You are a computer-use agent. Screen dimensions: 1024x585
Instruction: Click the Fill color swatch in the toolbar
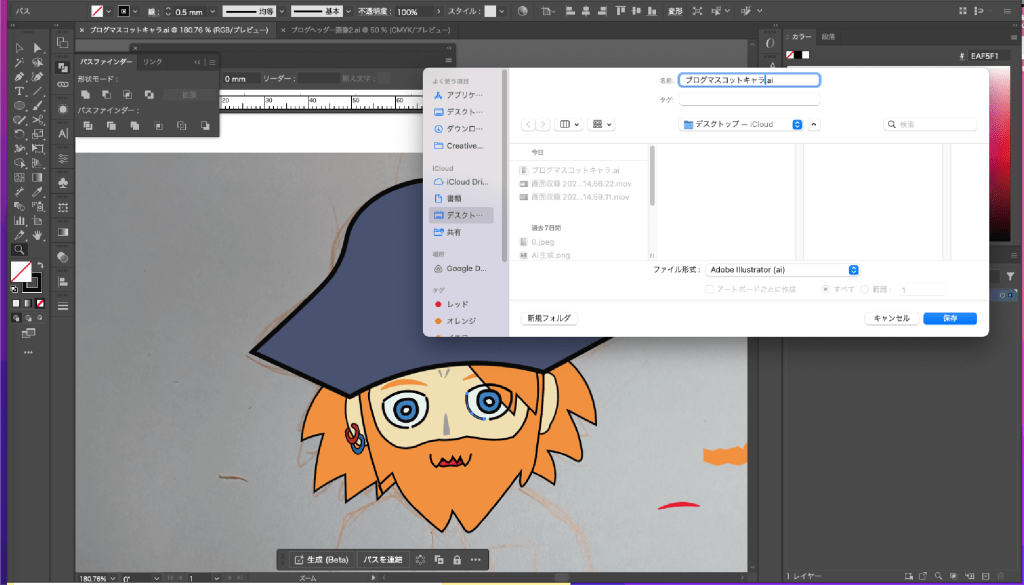click(20, 271)
